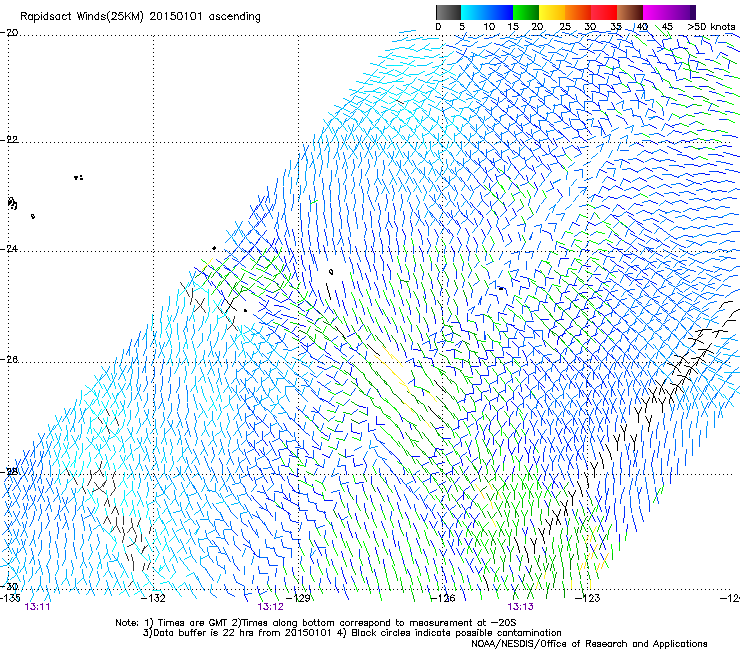The image size is (740, 650).
Task: Click the "Data buffer is 22 hrs" note line
Action: pyautogui.click(x=352, y=633)
